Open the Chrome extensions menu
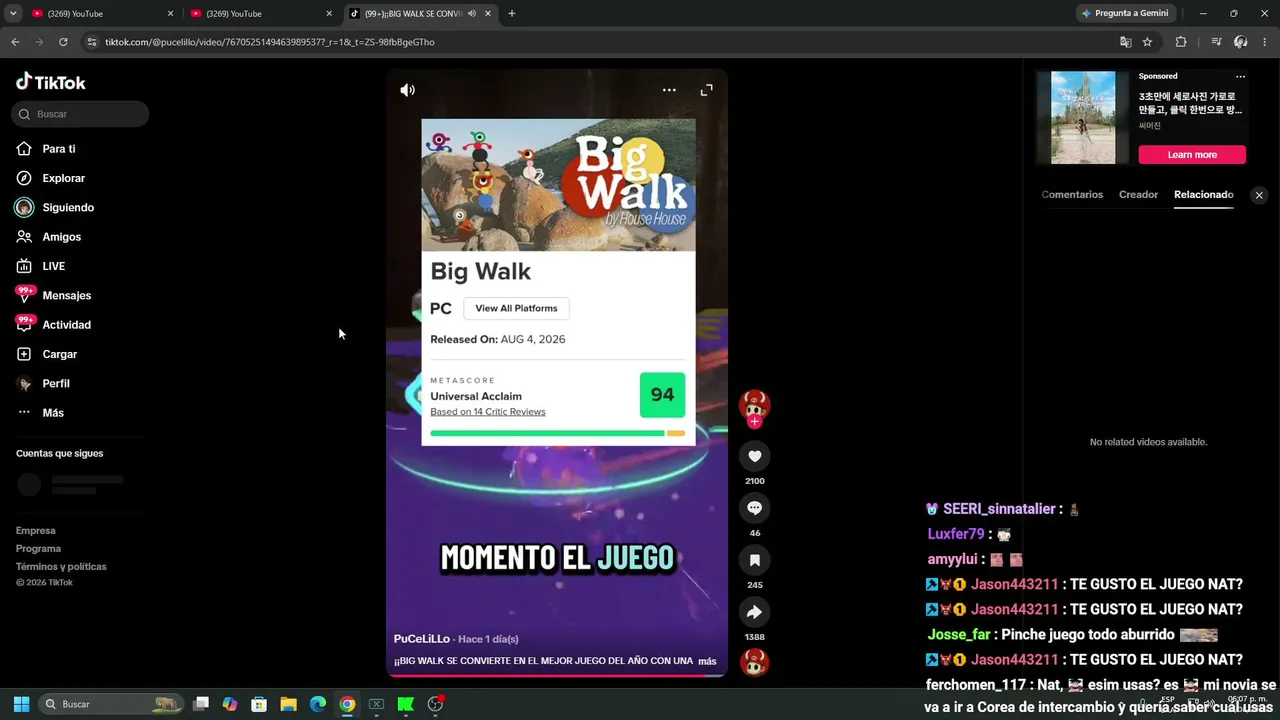This screenshot has width=1280, height=720. (x=1181, y=42)
